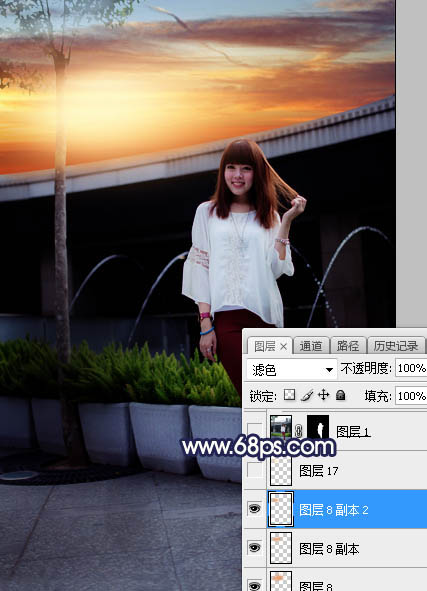This screenshot has height=591, width=427.
Task: Close the 图层 tab with its x icon
Action: [x=283, y=346]
